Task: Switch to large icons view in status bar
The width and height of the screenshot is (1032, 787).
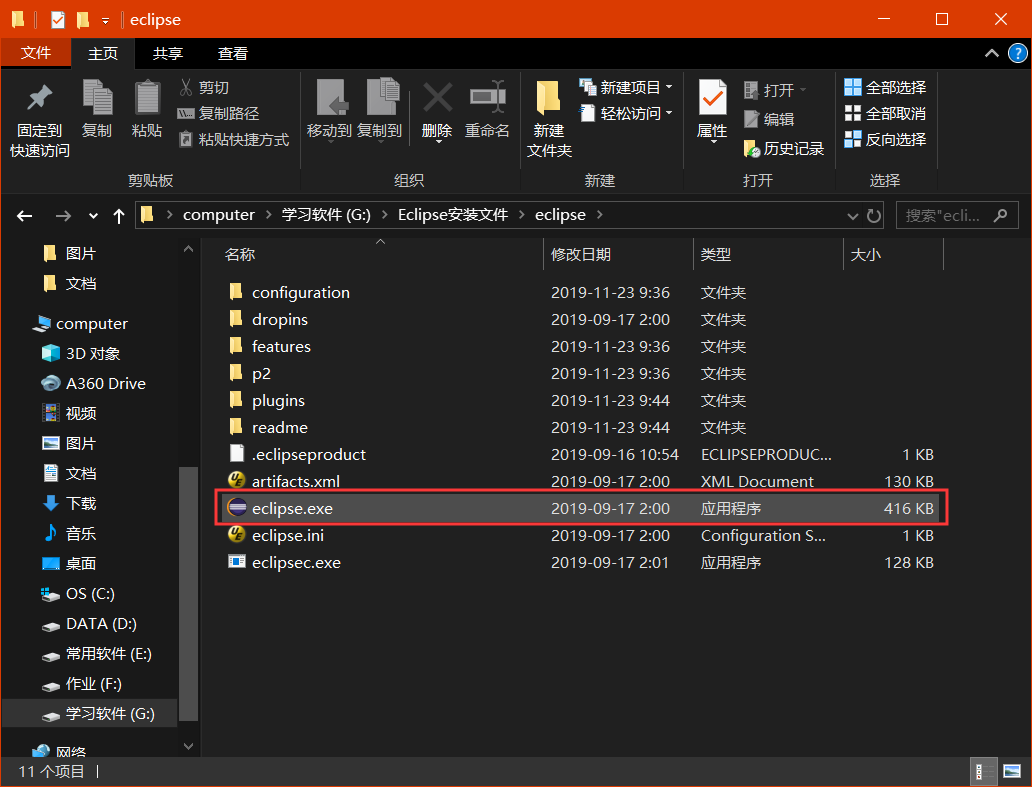Action: point(1012,771)
